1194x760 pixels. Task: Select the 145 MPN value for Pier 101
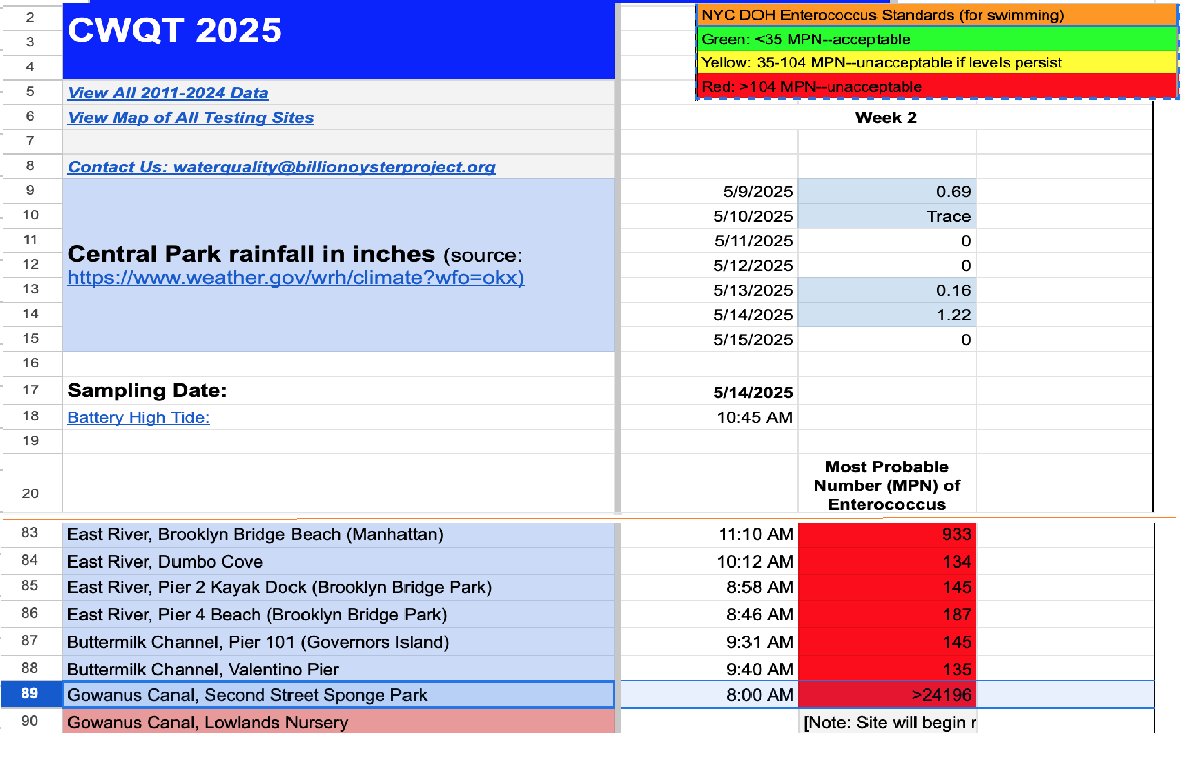click(x=887, y=642)
